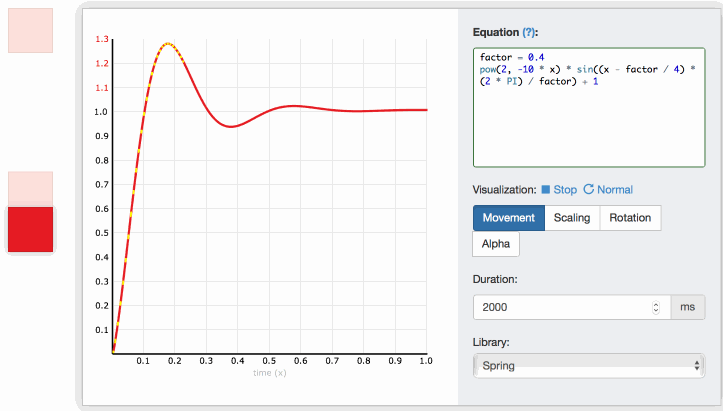Image resolution: width=723 pixels, height=411 pixels.
Task: Click the 0.5 y-axis tick label
Action: click(102, 233)
